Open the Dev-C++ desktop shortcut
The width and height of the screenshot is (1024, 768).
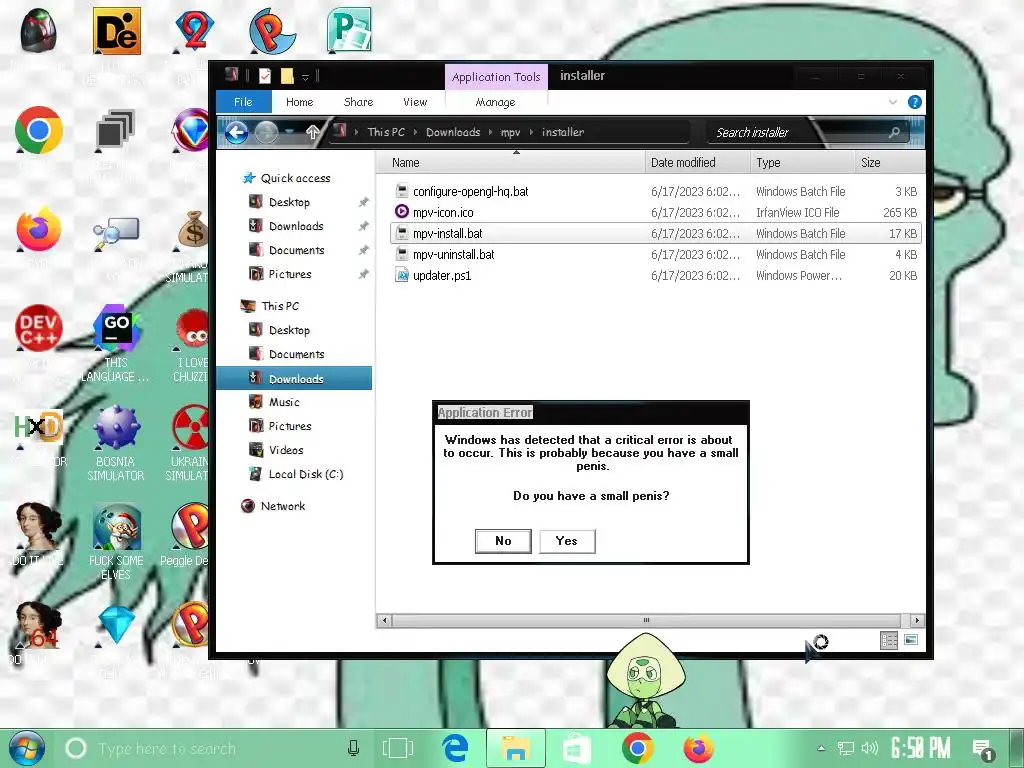[39, 328]
